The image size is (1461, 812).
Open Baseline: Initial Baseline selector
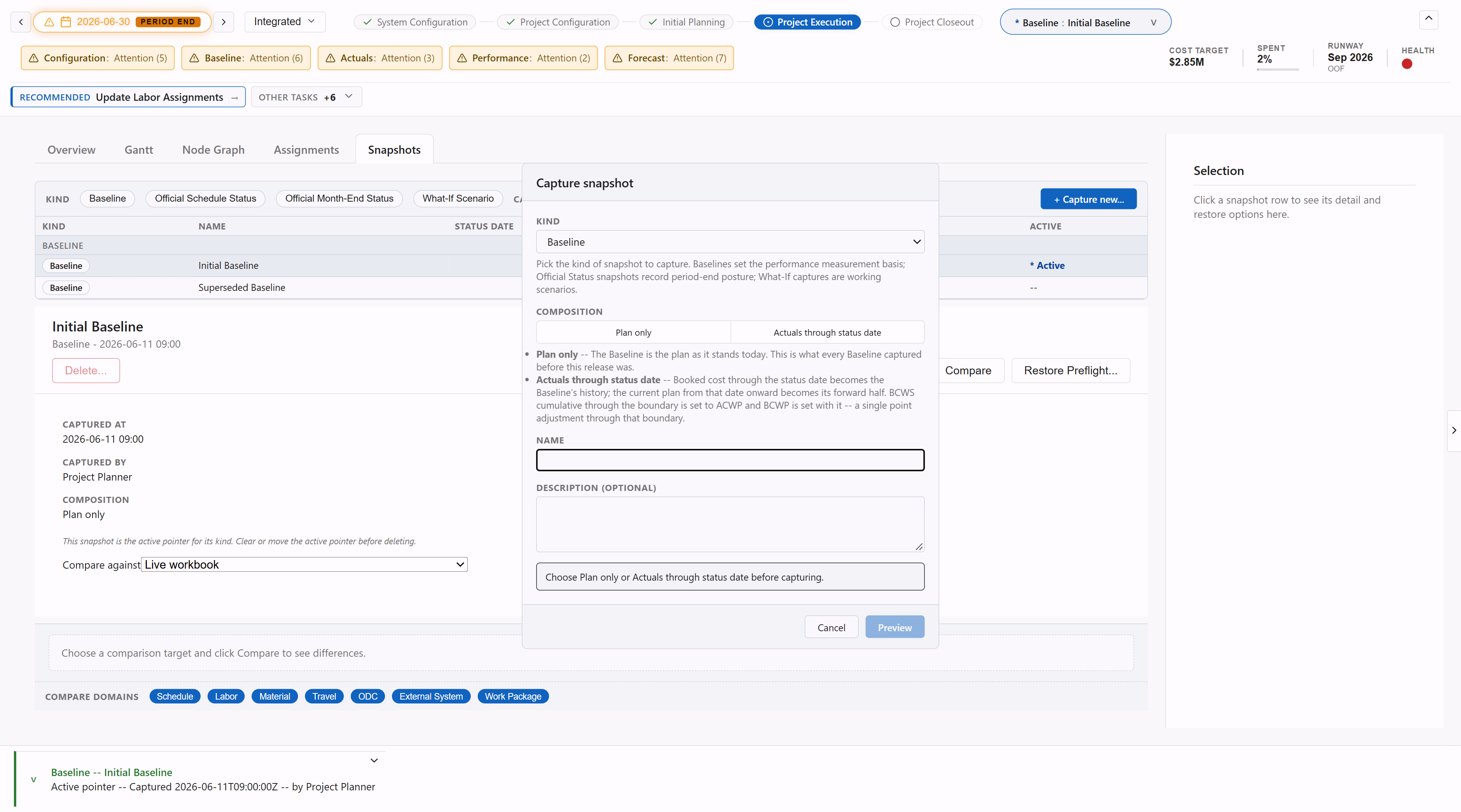point(1085,22)
